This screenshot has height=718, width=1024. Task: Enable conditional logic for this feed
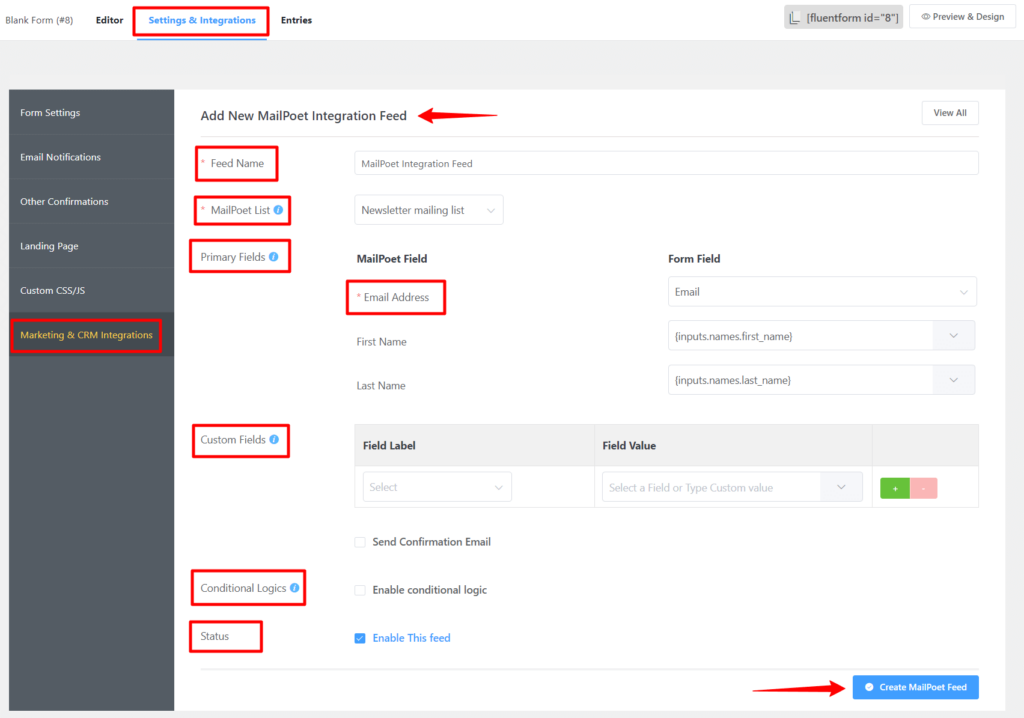click(359, 590)
